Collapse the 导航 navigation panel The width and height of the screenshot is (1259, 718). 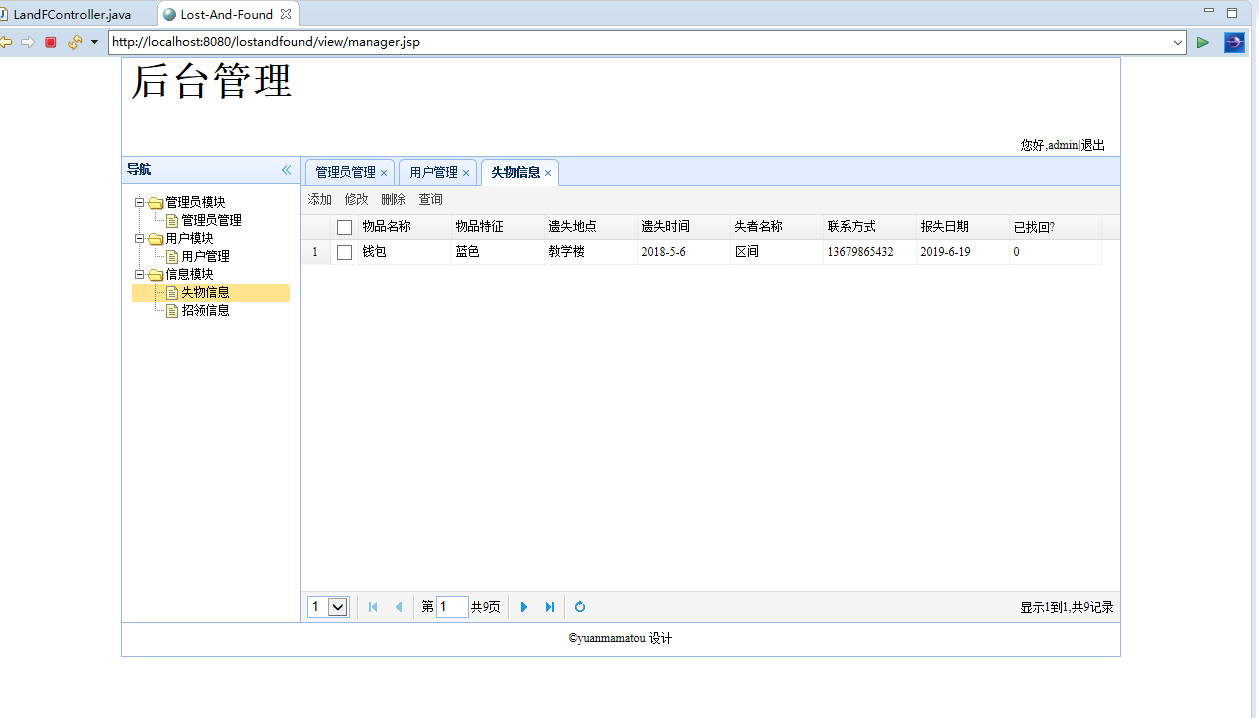[287, 170]
